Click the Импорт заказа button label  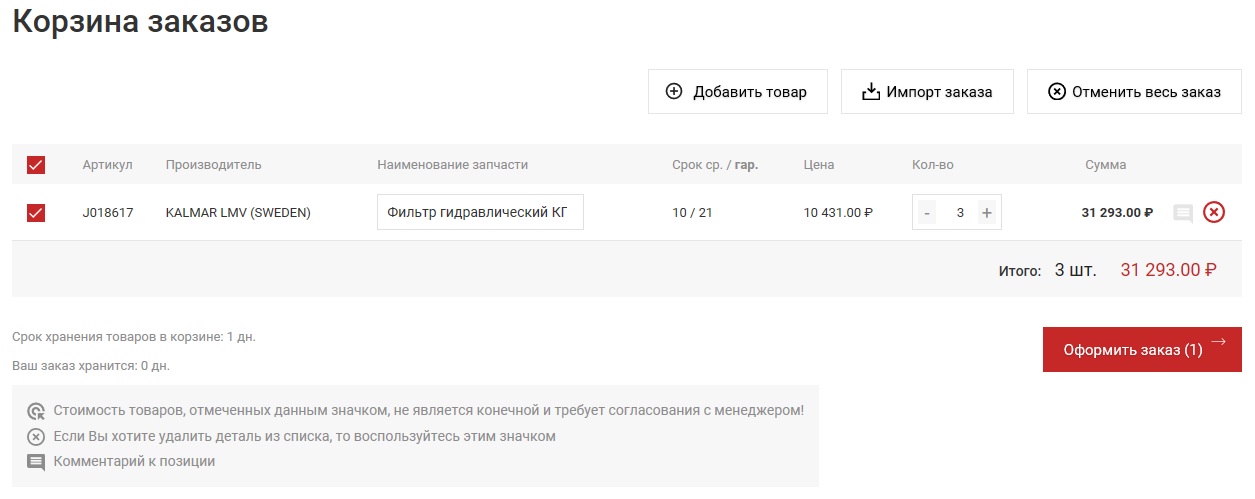click(x=939, y=92)
